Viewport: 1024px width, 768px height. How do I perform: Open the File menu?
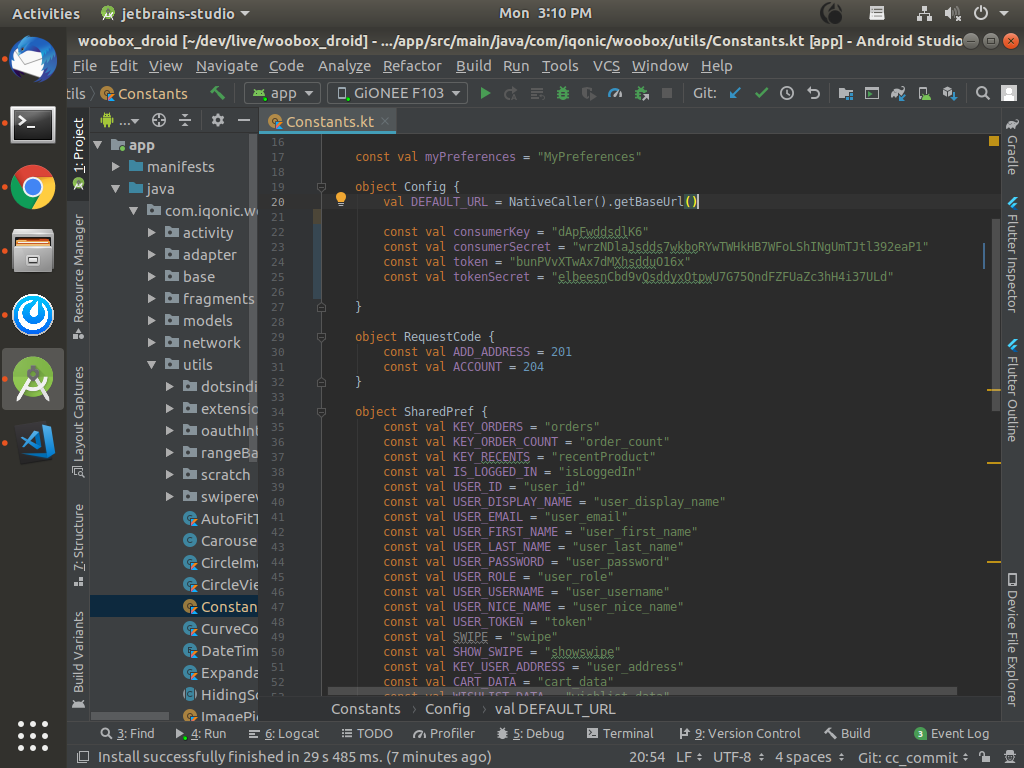pos(85,66)
